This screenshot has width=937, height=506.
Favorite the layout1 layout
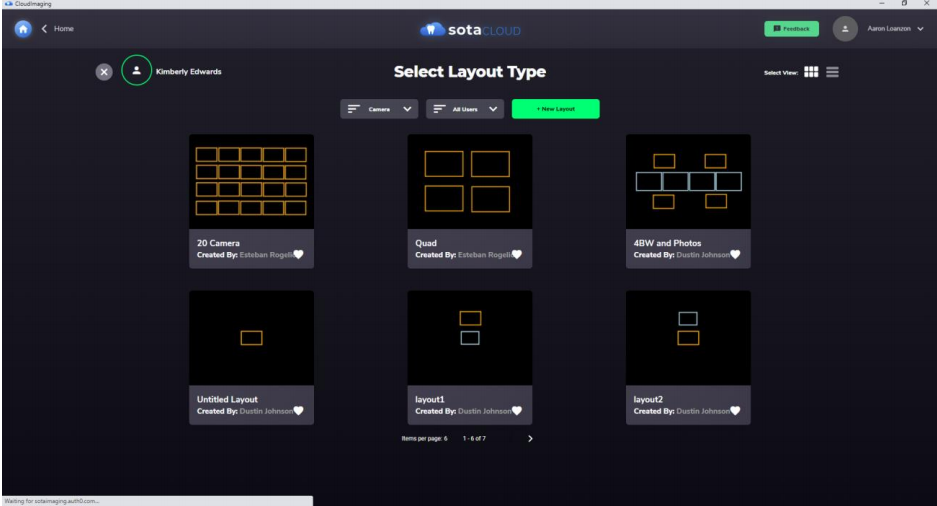click(x=516, y=410)
